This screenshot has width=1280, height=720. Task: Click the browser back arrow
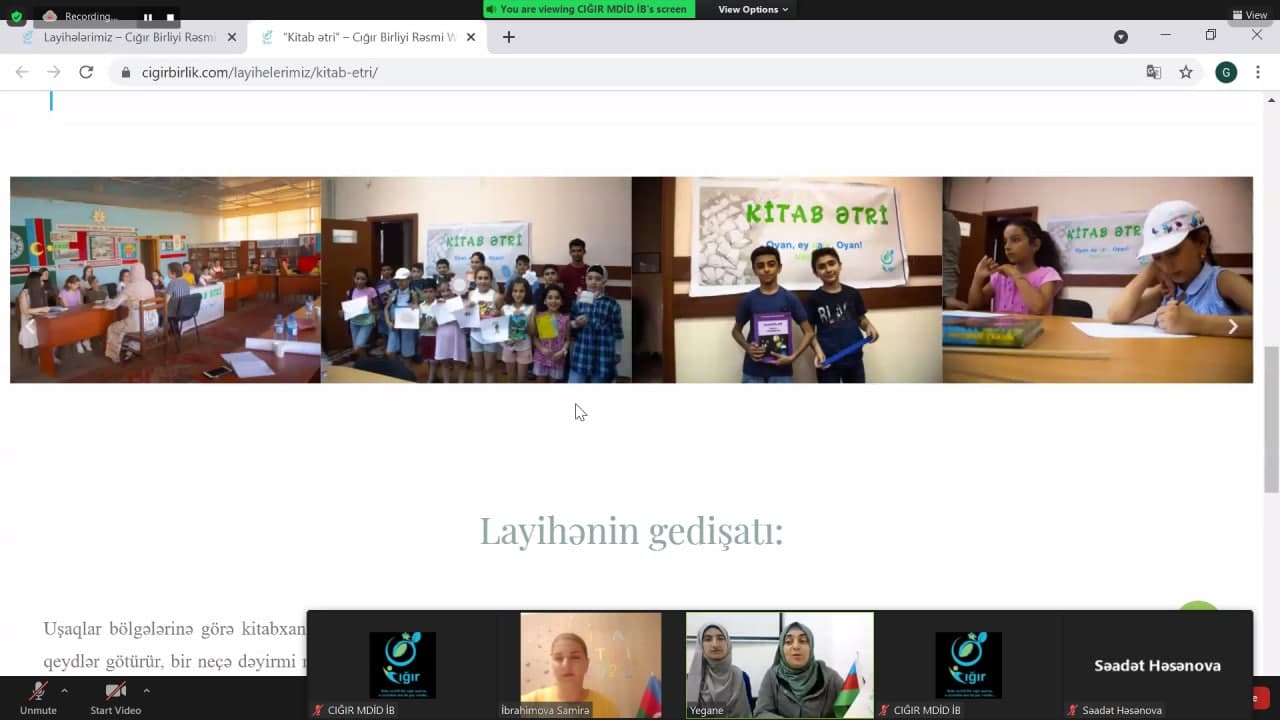(x=22, y=72)
